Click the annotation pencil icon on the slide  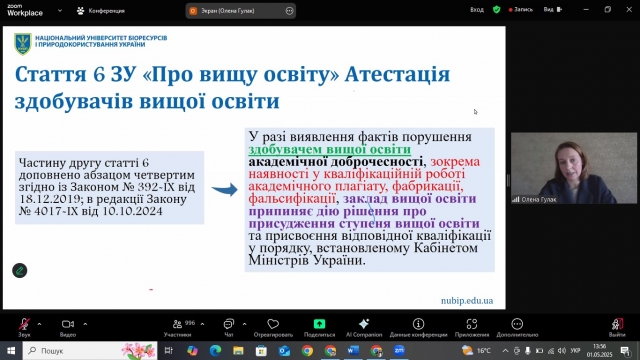19,271
